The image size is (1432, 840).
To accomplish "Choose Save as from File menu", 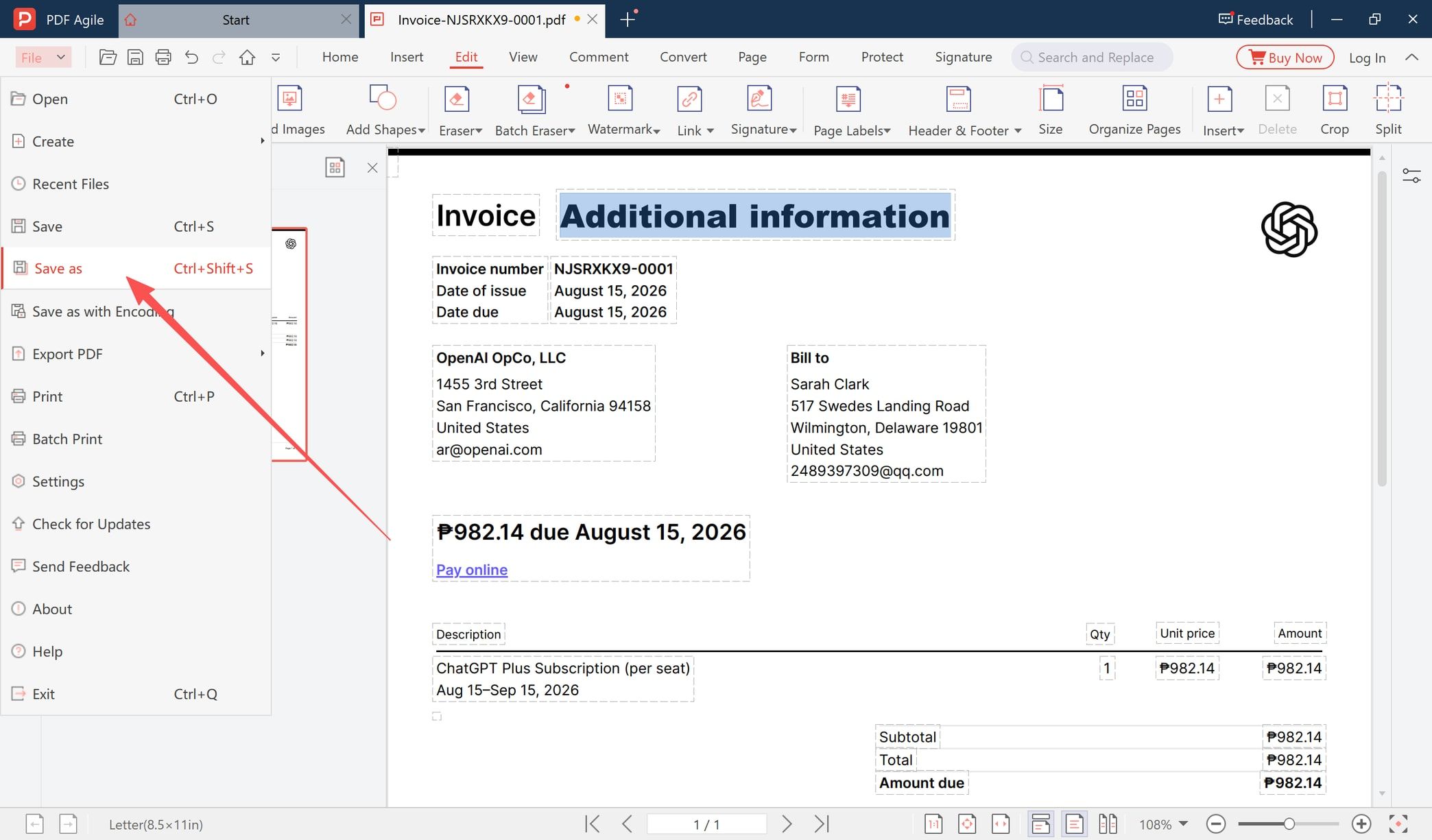I will [x=136, y=268].
